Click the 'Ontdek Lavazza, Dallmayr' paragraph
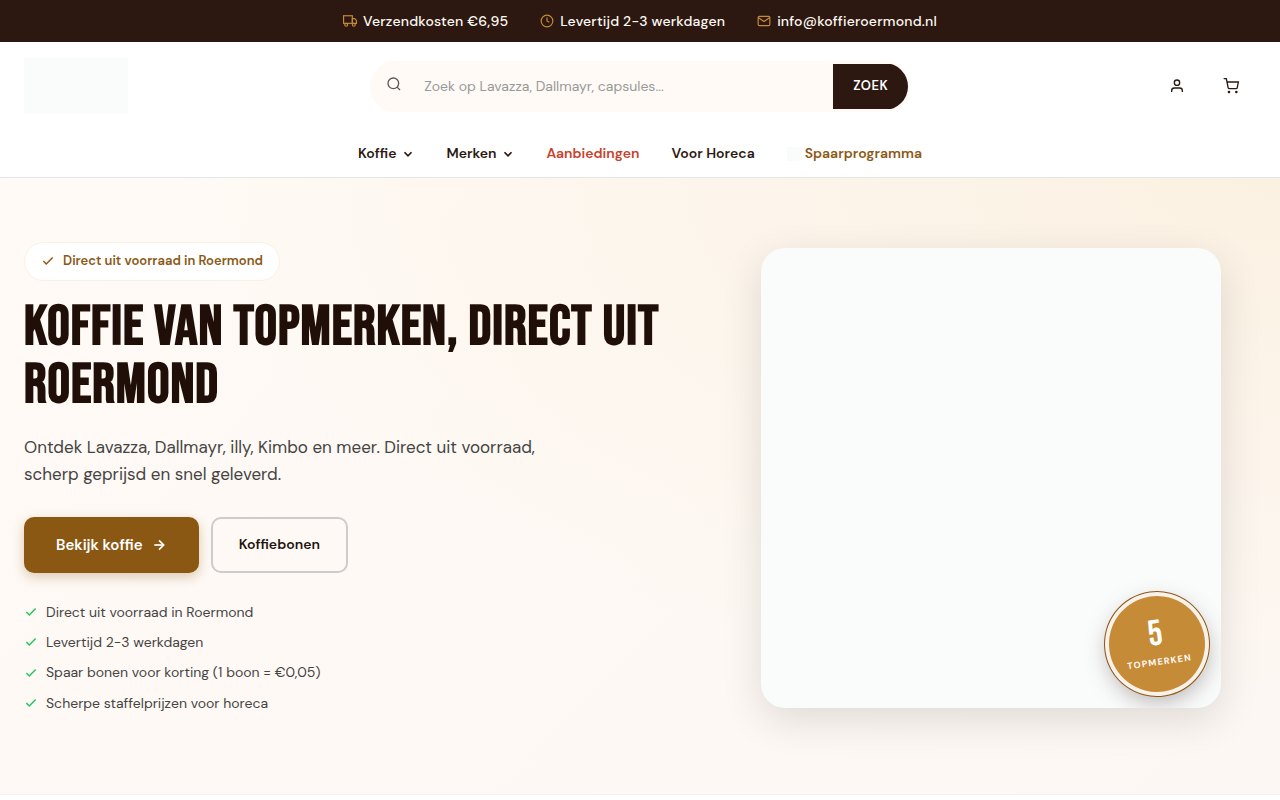Image resolution: width=1280 pixels, height=800 pixels. (280, 460)
